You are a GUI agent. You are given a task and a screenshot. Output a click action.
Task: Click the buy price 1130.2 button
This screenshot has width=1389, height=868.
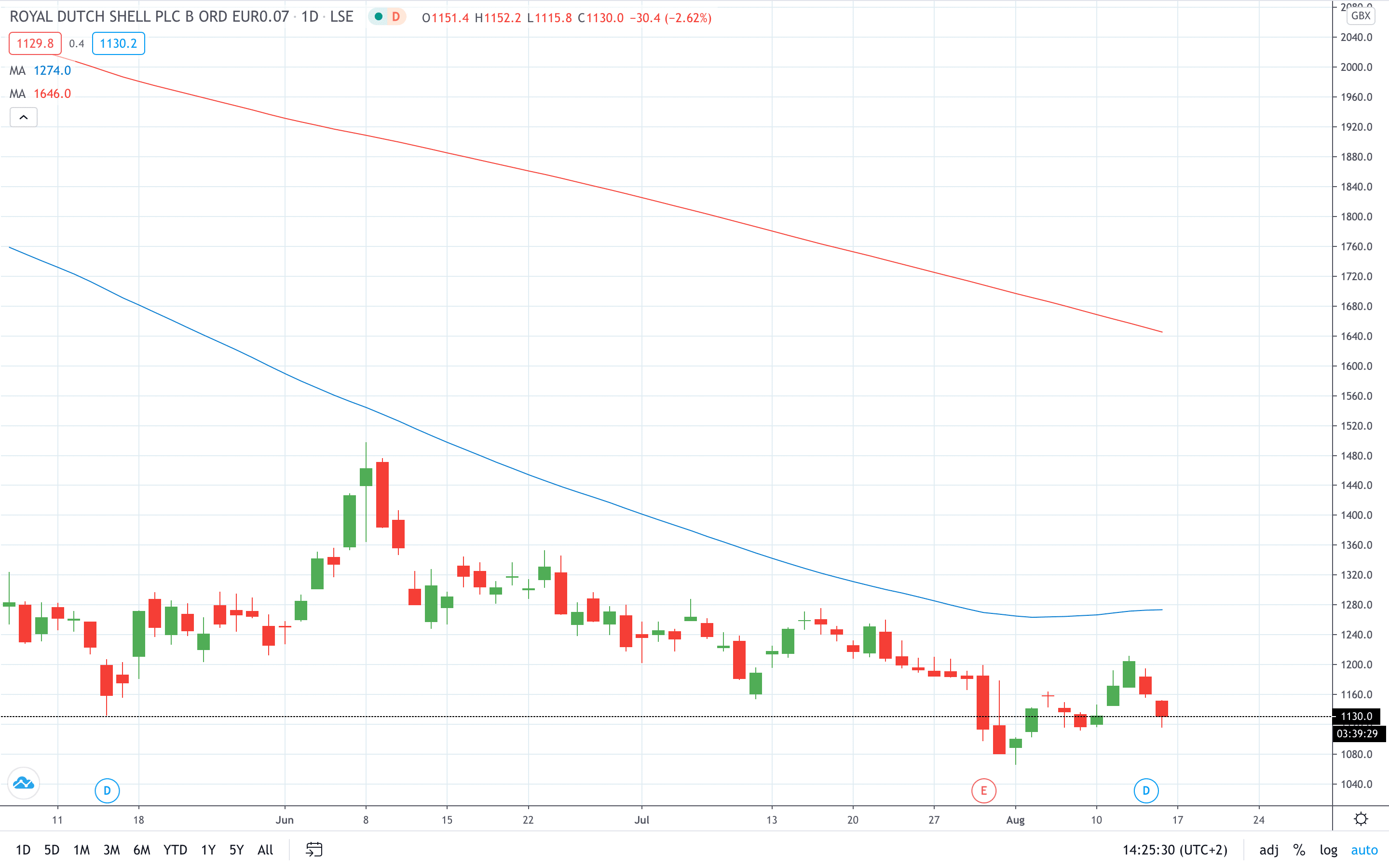click(118, 43)
